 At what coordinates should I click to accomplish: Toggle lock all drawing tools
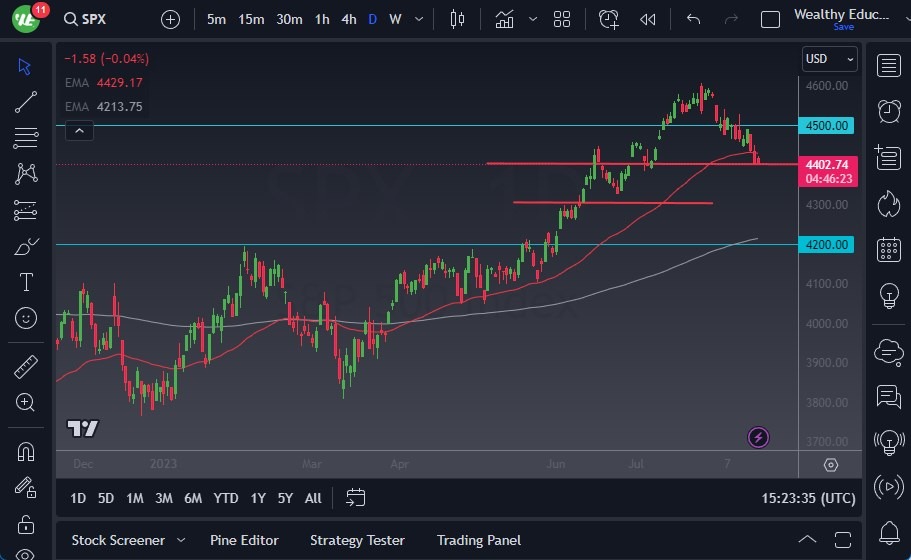pyautogui.click(x=26, y=524)
